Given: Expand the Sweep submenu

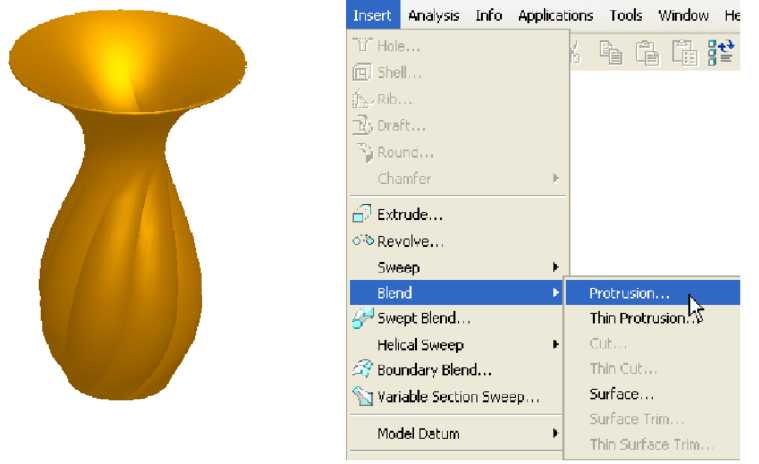Looking at the screenshot, I should [556, 267].
